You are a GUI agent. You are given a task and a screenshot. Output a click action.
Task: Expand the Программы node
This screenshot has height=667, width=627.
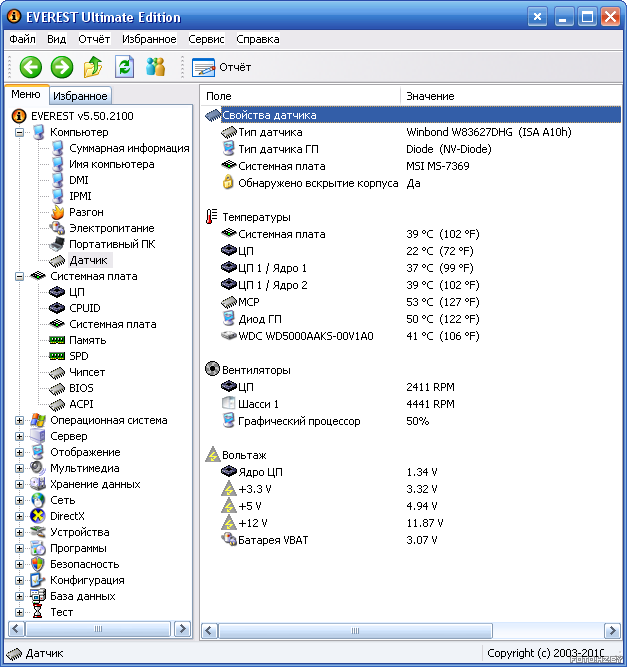tap(19, 548)
